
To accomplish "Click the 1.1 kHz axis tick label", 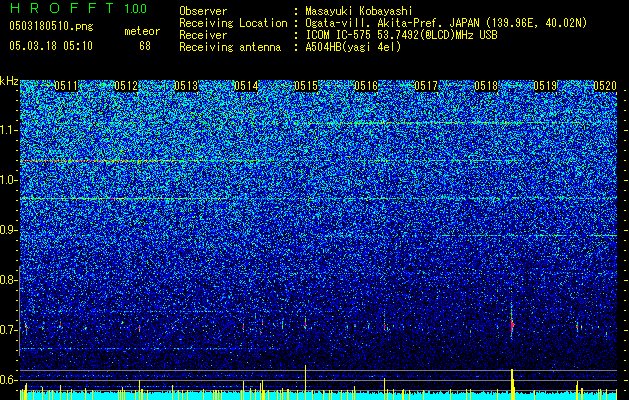I will 7,130.
